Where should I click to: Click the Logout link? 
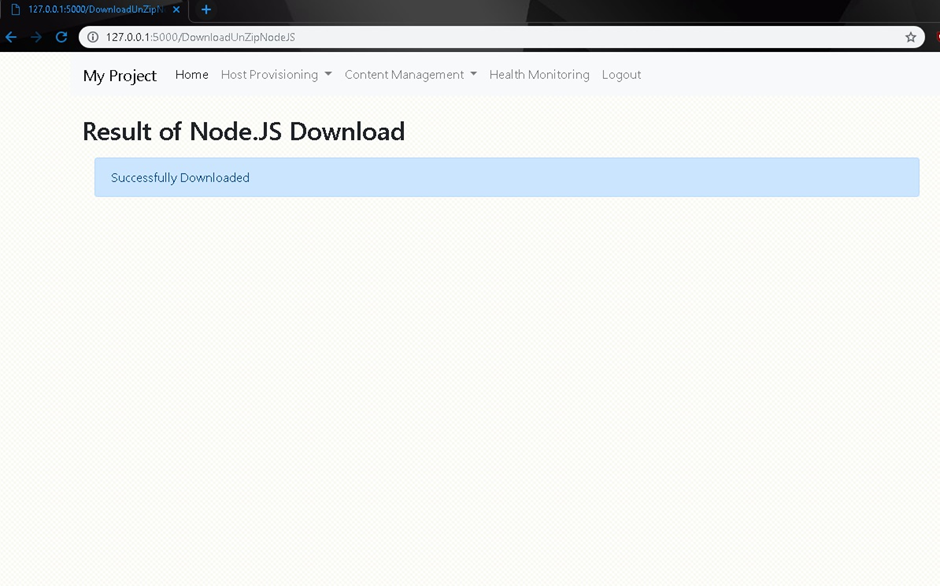coord(621,74)
